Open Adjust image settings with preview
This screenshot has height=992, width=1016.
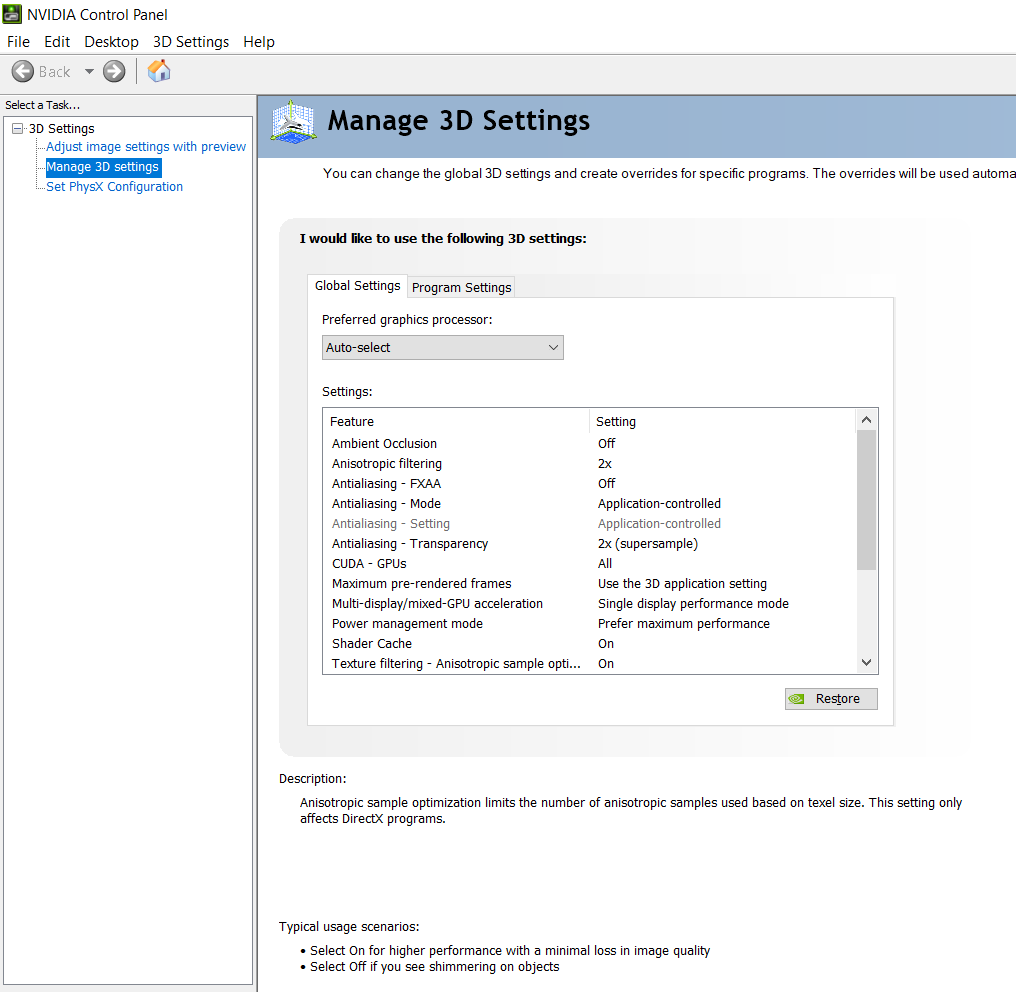(x=146, y=146)
